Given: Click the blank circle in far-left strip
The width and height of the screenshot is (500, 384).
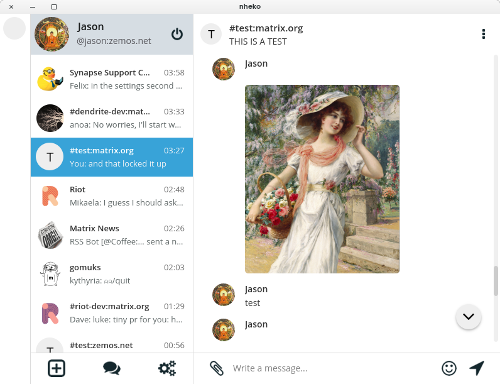Looking at the screenshot, I should (x=14, y=28).
